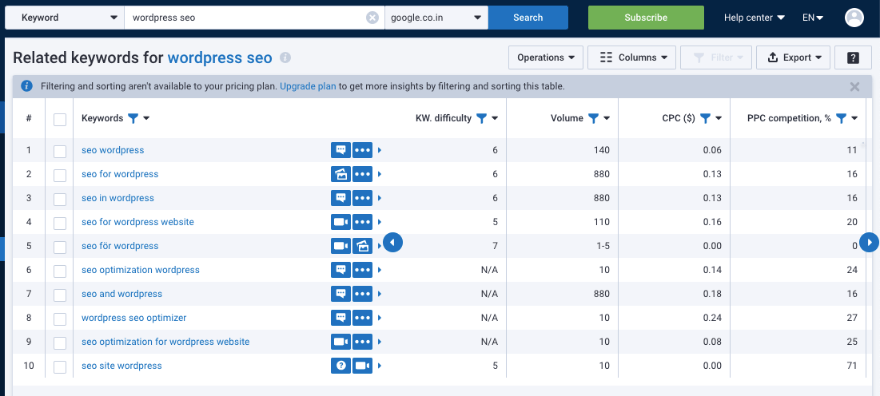Open the google.co.in database dropdown
This screenshot has width=880, height=396.
click(437, 17)
